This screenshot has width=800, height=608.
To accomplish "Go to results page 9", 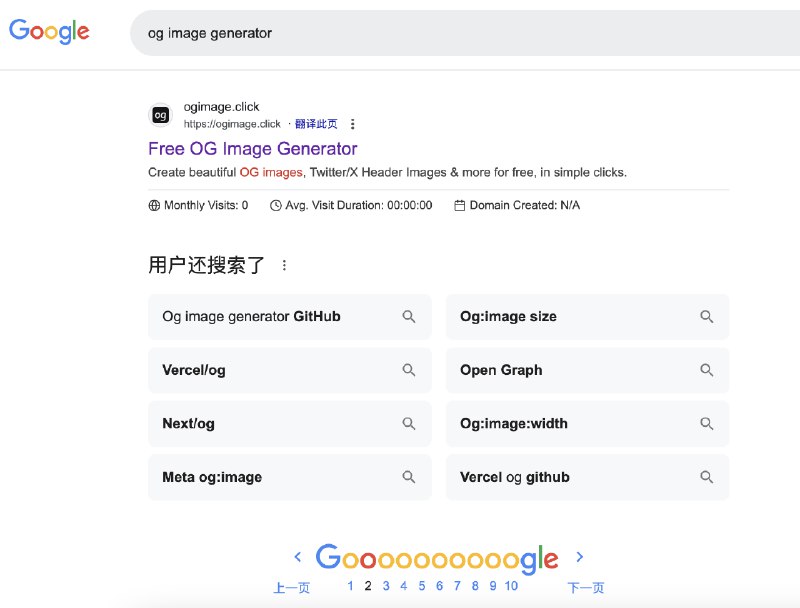I will click(493, 586).
